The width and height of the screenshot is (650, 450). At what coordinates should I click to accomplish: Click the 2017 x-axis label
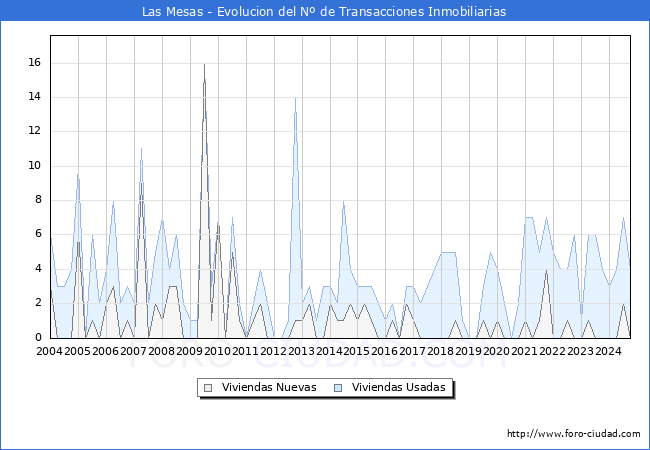pyautogui.click(x=412, y=351)
